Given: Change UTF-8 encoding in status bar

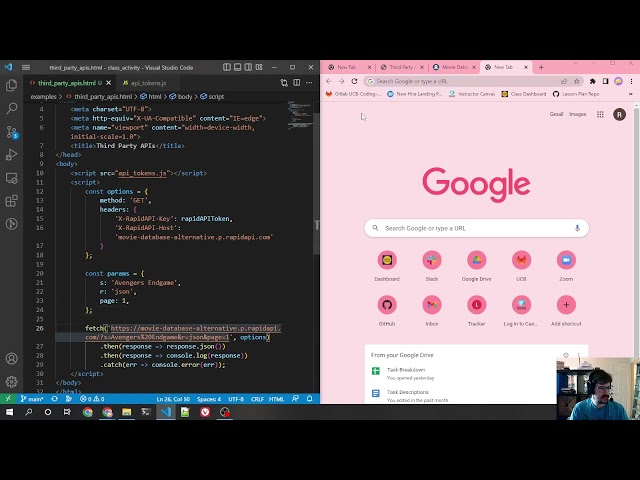Looking at the screenshot, I should [236, 399].
